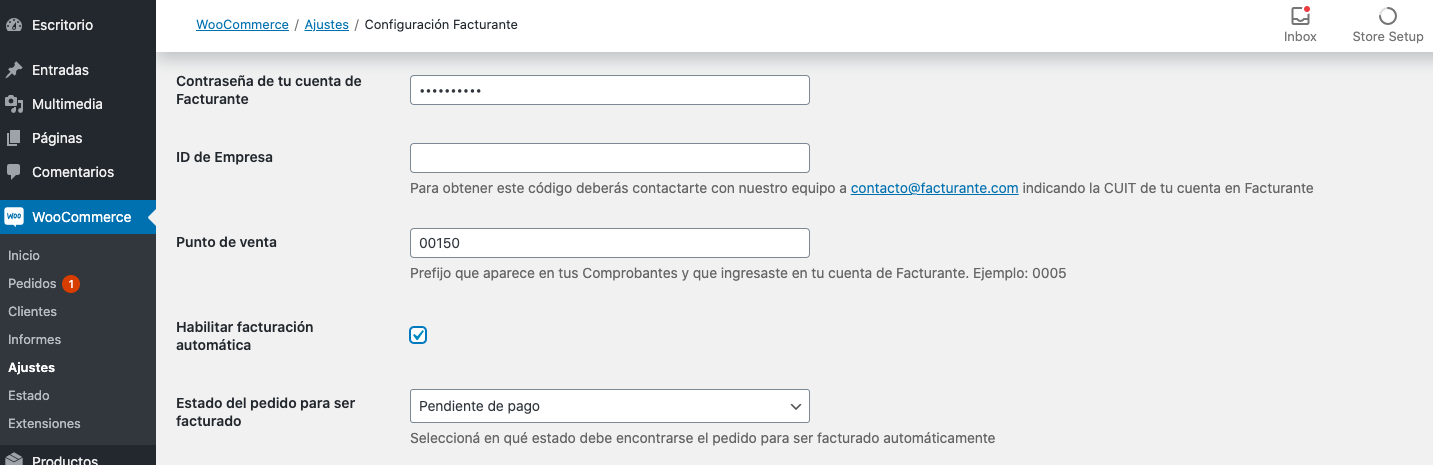Expand the Pendiente de pago chevron
1433x465 pixels.
[796, 406]
